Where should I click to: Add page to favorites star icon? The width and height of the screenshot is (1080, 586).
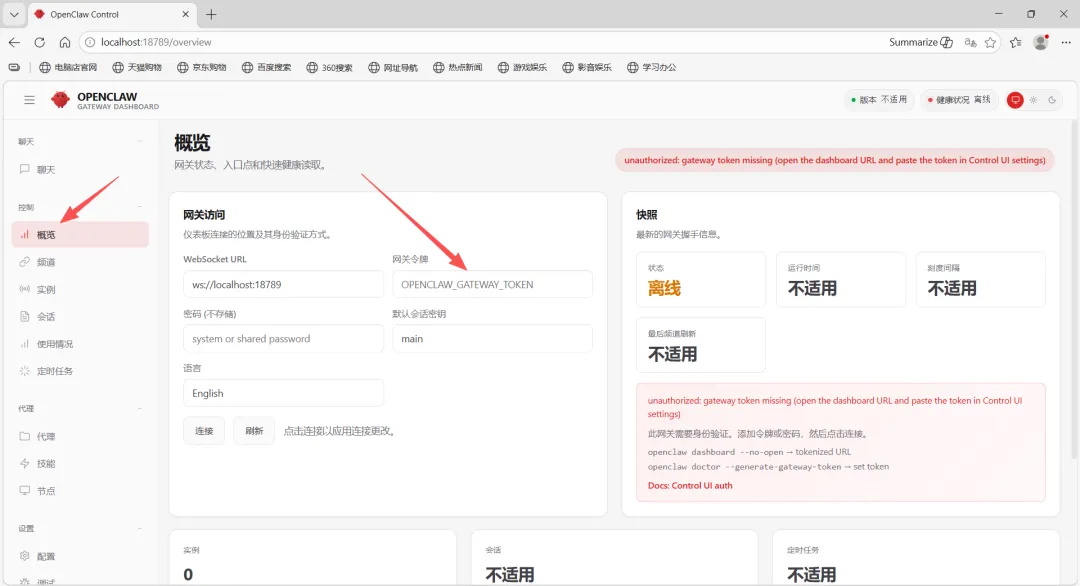(990, 42)
